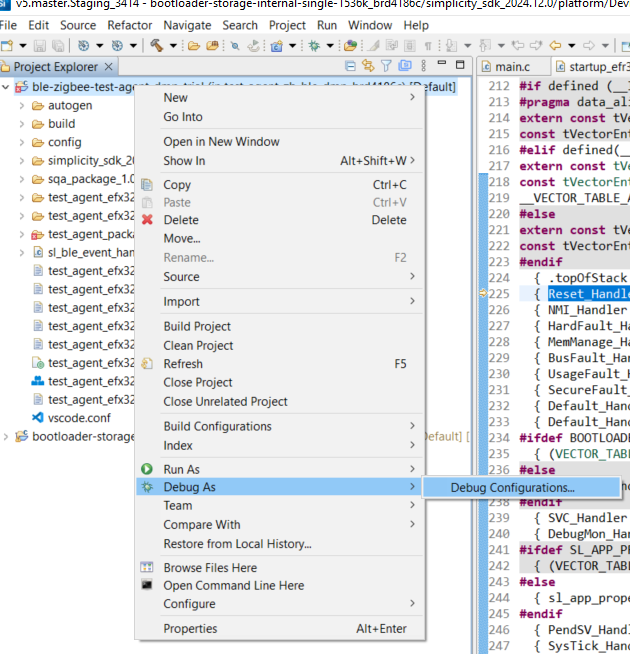Click the New wizard toolbar icon
This screenshot has width=630, height=654.
pyautogui.click(x=7, y=45)
